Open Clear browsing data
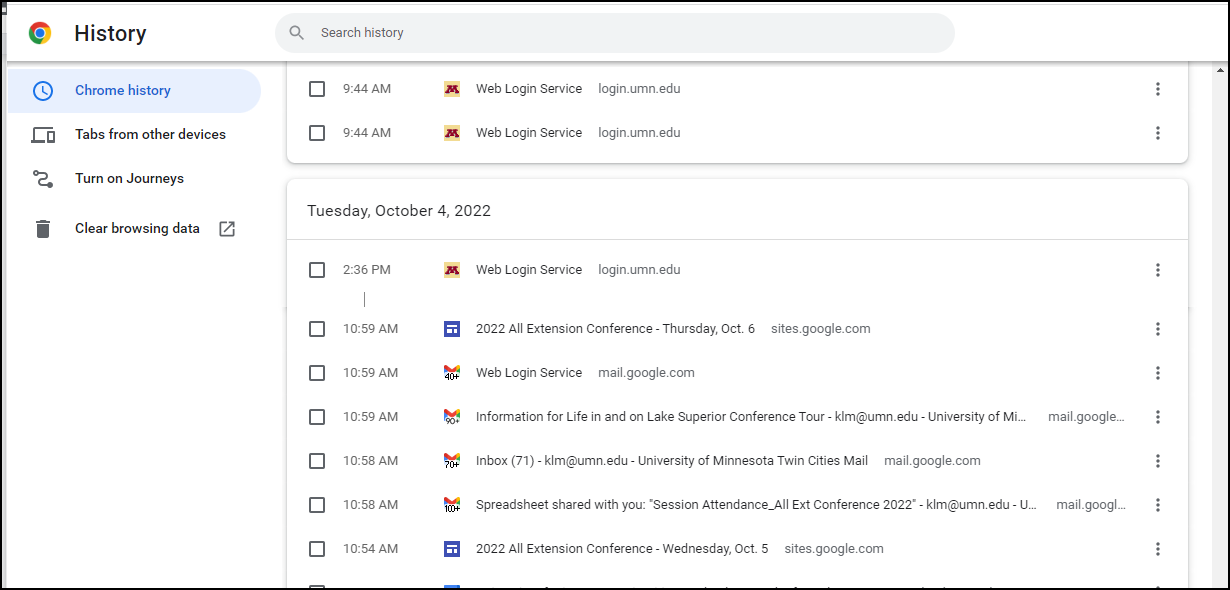Screen dimensions: 1230x590 click(x=134, y=229)
